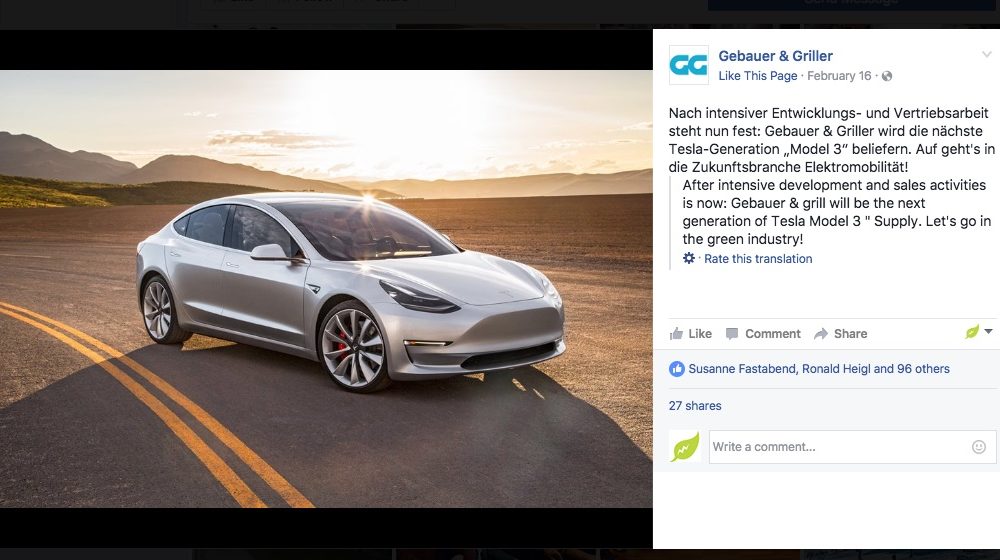The image size is (1000, 560).
Task: Click the Share arrow icon
Action: pyautogui.click(x=821, y=334)
